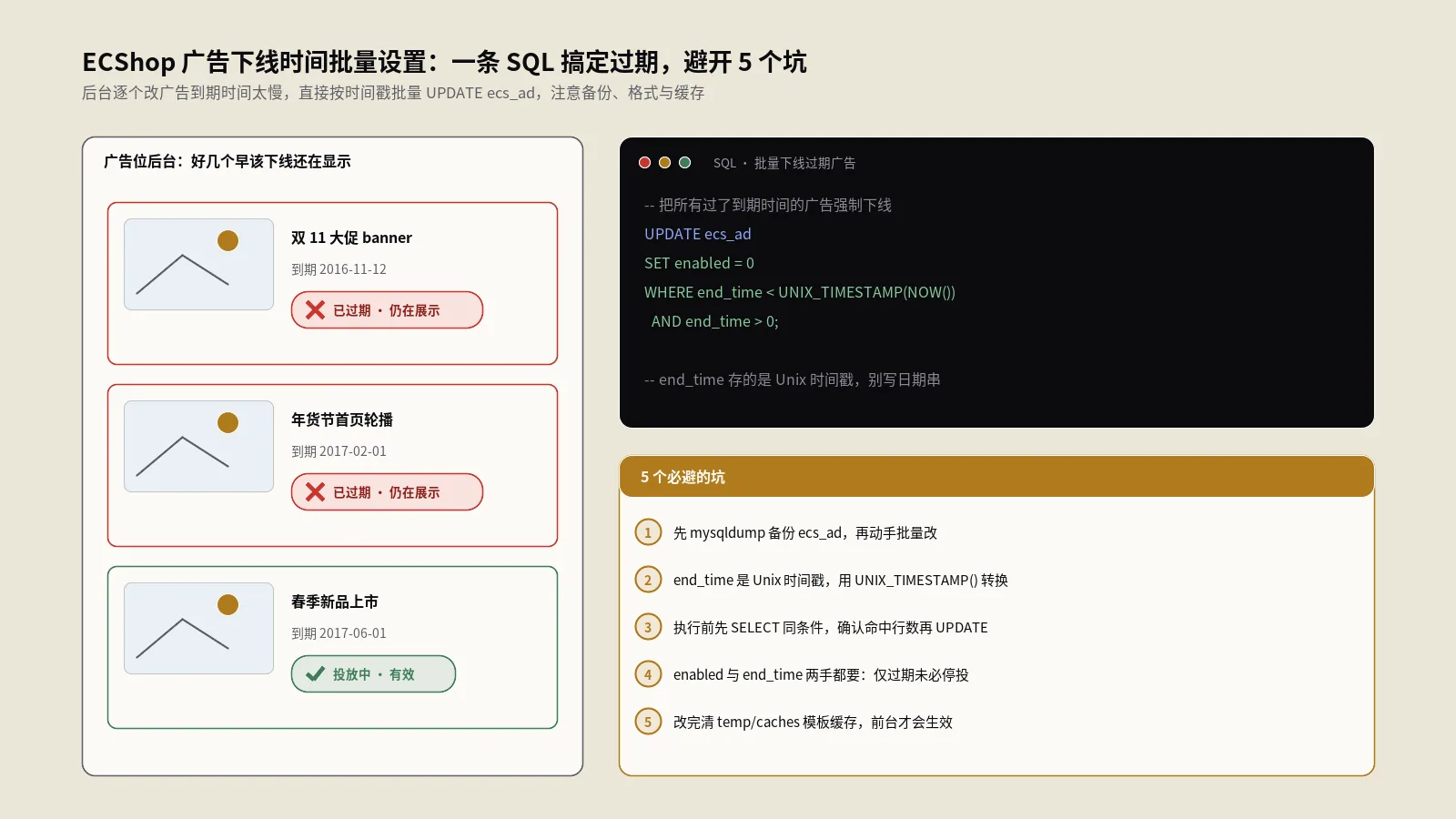1456x819 pixels.
Task: Click the tip enabled 与 end_time 两手都要
Action: (x=821, y=674)
